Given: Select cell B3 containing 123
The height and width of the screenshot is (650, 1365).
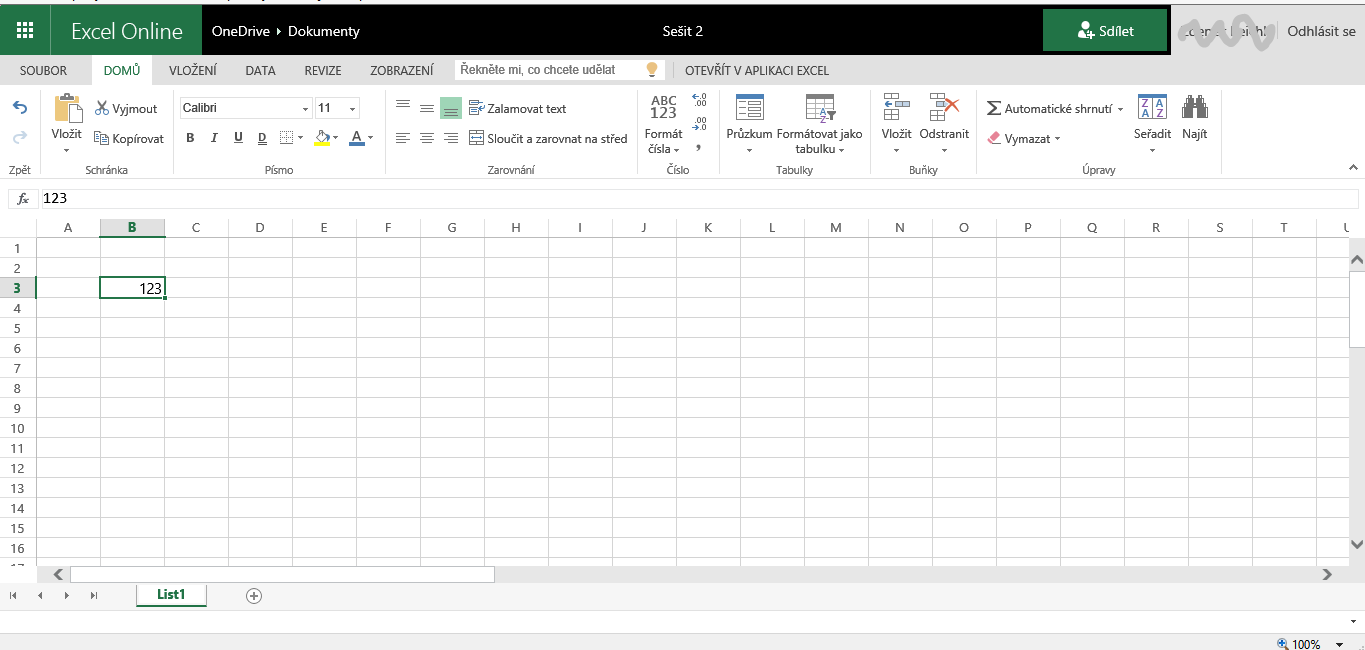Looking at the screenshot, I should 132,288.
